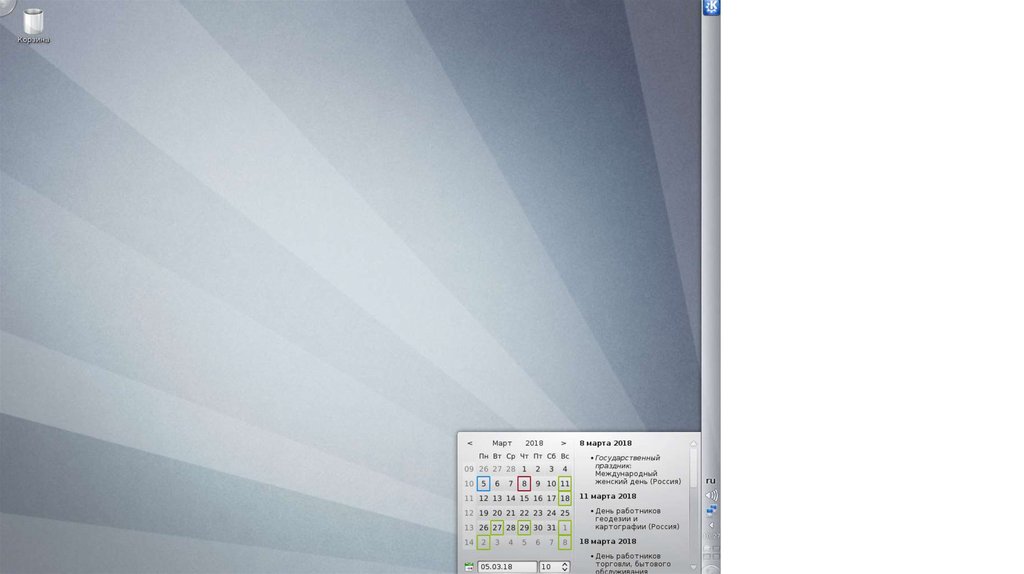Select date 29 with green outline
Image resolution: width=1024 pixels, height=574 pixels.
pyautogui.click(x=524, y=528)
